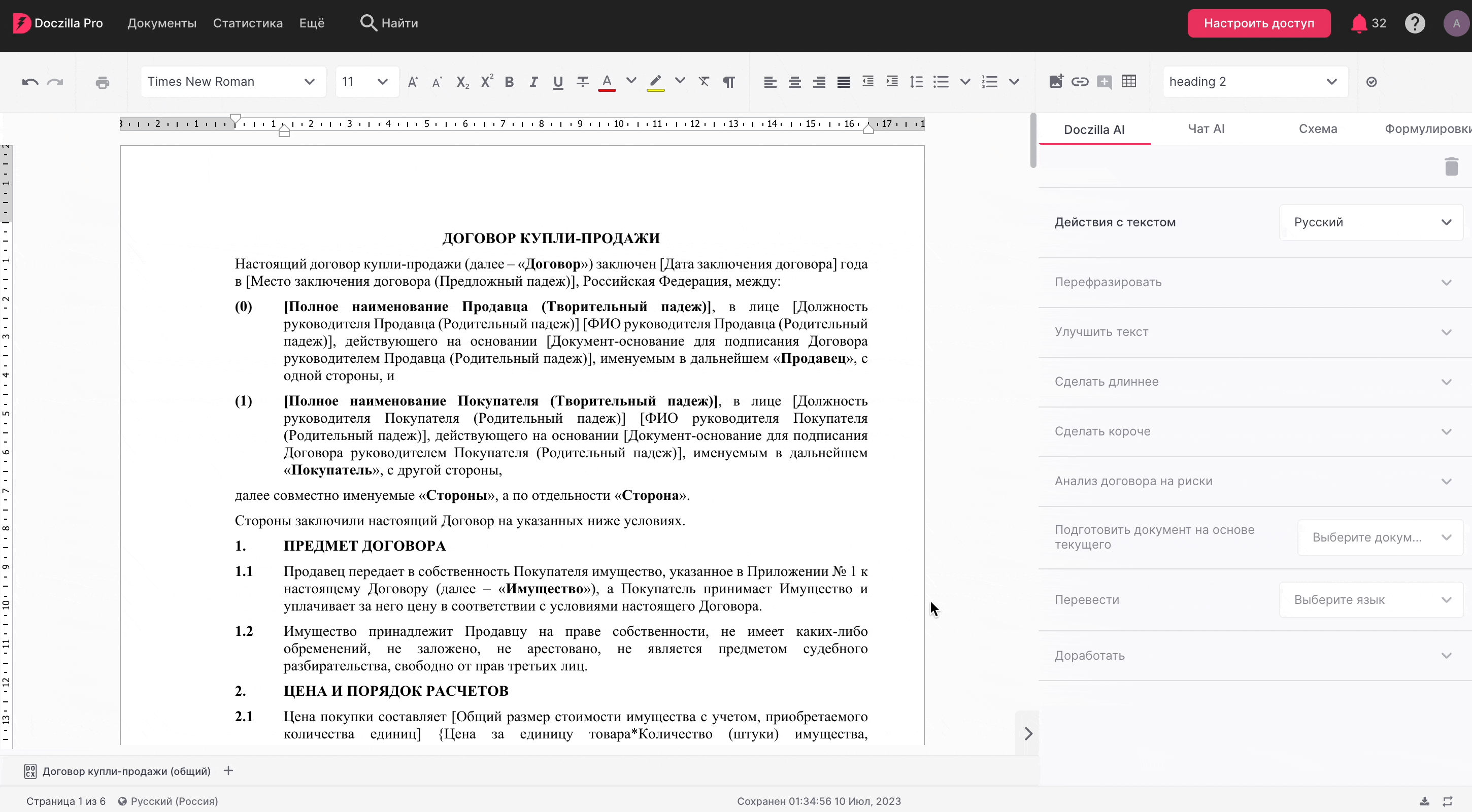The image size is (1472, 812).
Task: Expand the Доработать section
Action: 1254,655
